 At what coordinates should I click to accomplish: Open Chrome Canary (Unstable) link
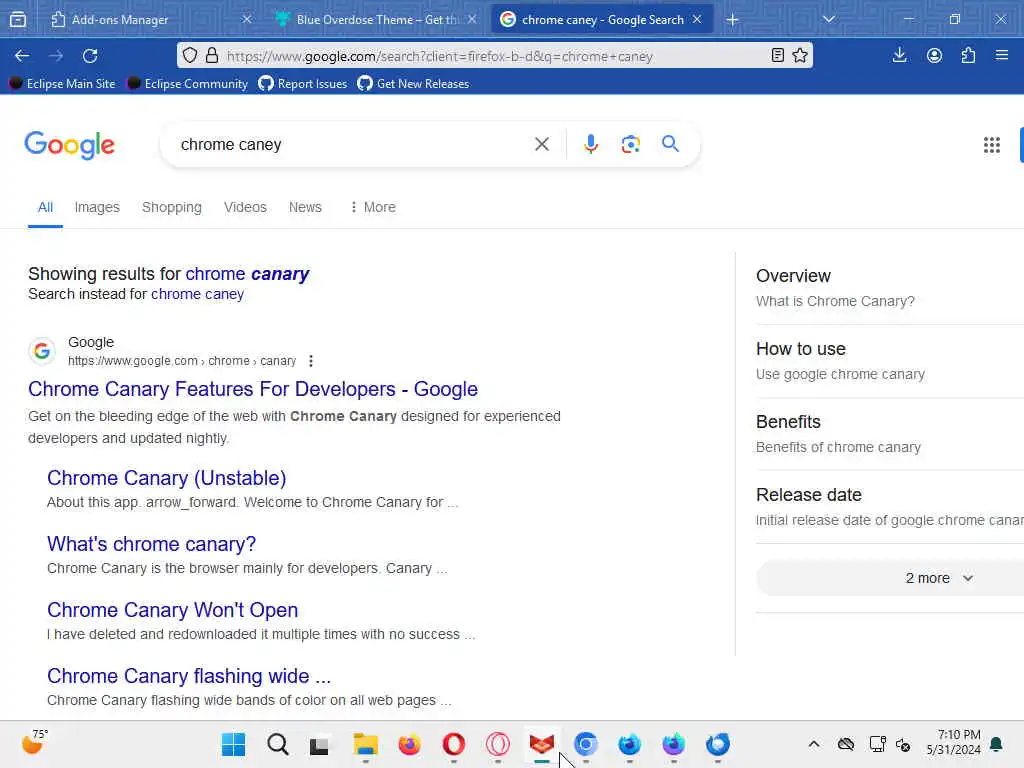click(167, 478)
